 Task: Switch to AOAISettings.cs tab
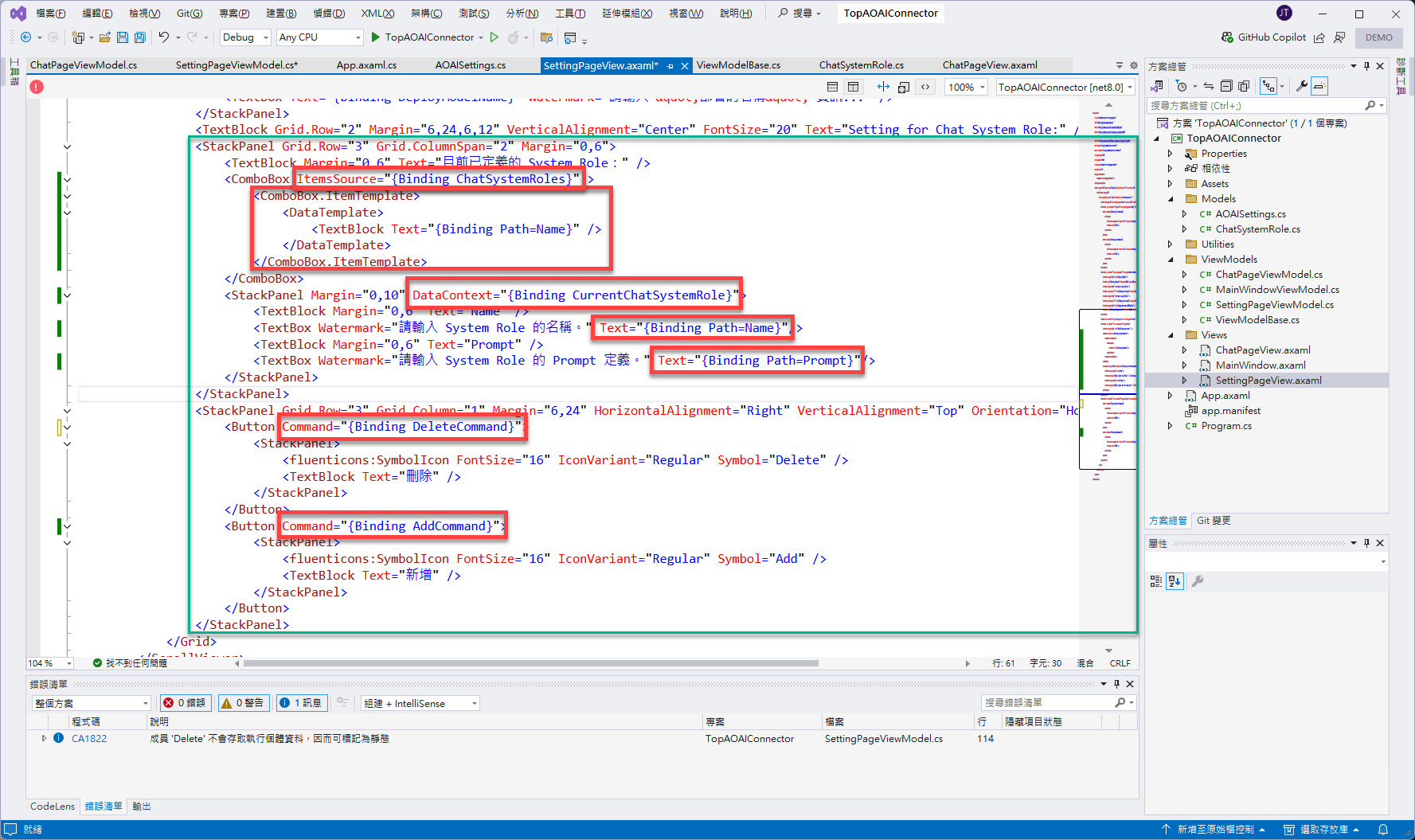(x=471, y=65)
